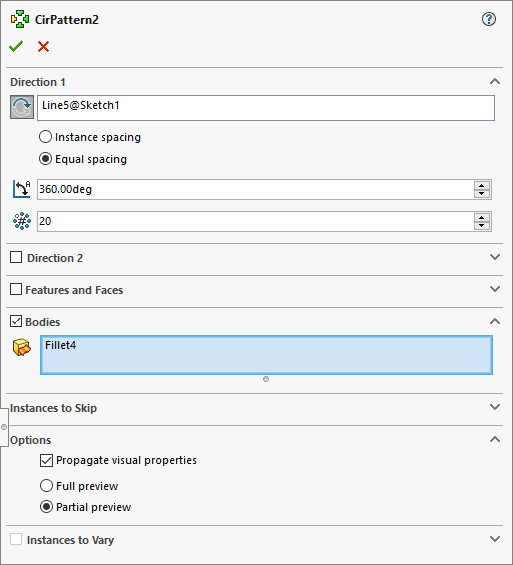Click the number of instances icon
Image resolution: width=513 pixels, height=565 pixels.
(22, 221)
